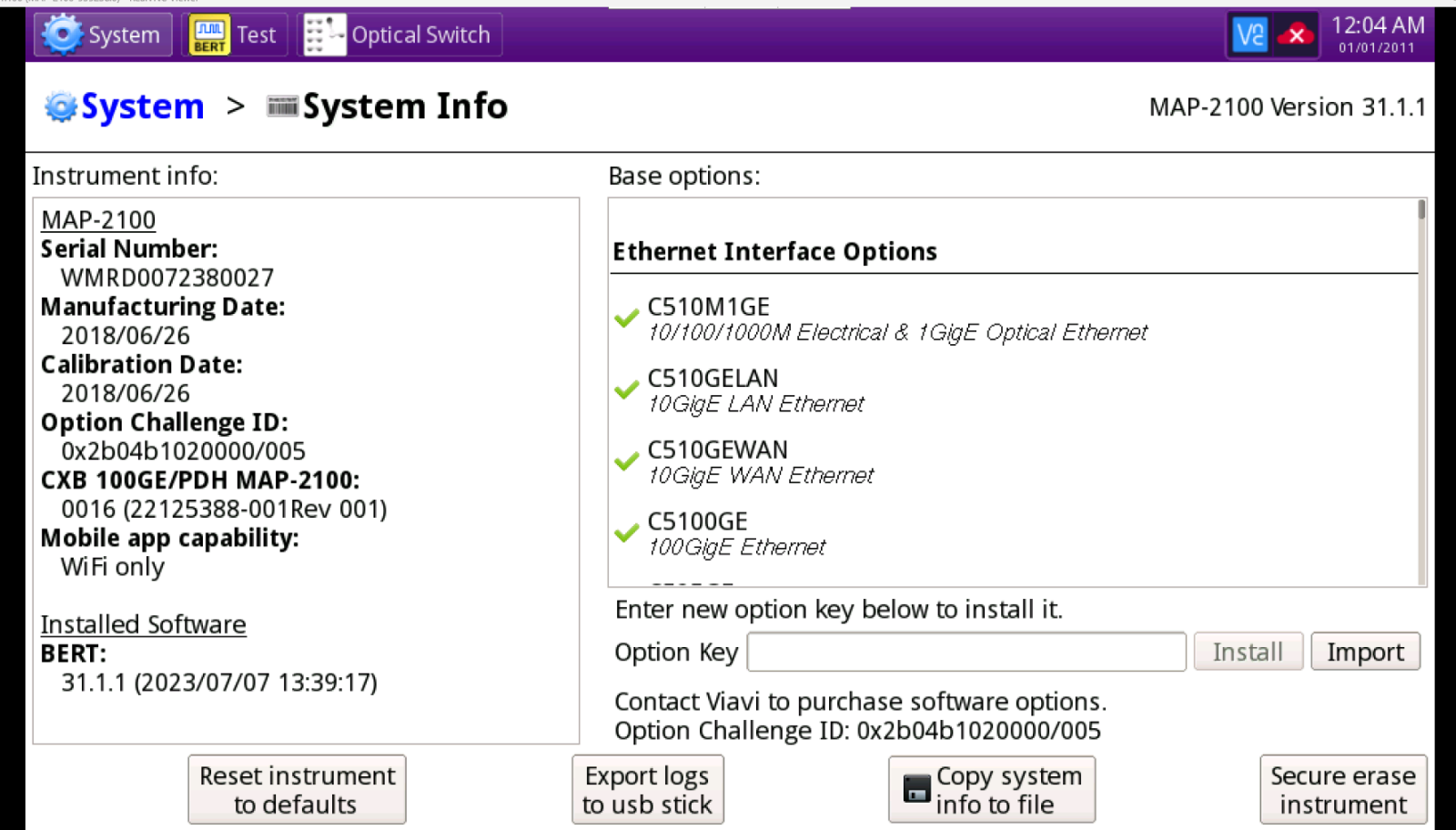The image size is (1456, 830).
Task: Open the Optical Switch menu
Action: tap(420, 35)
